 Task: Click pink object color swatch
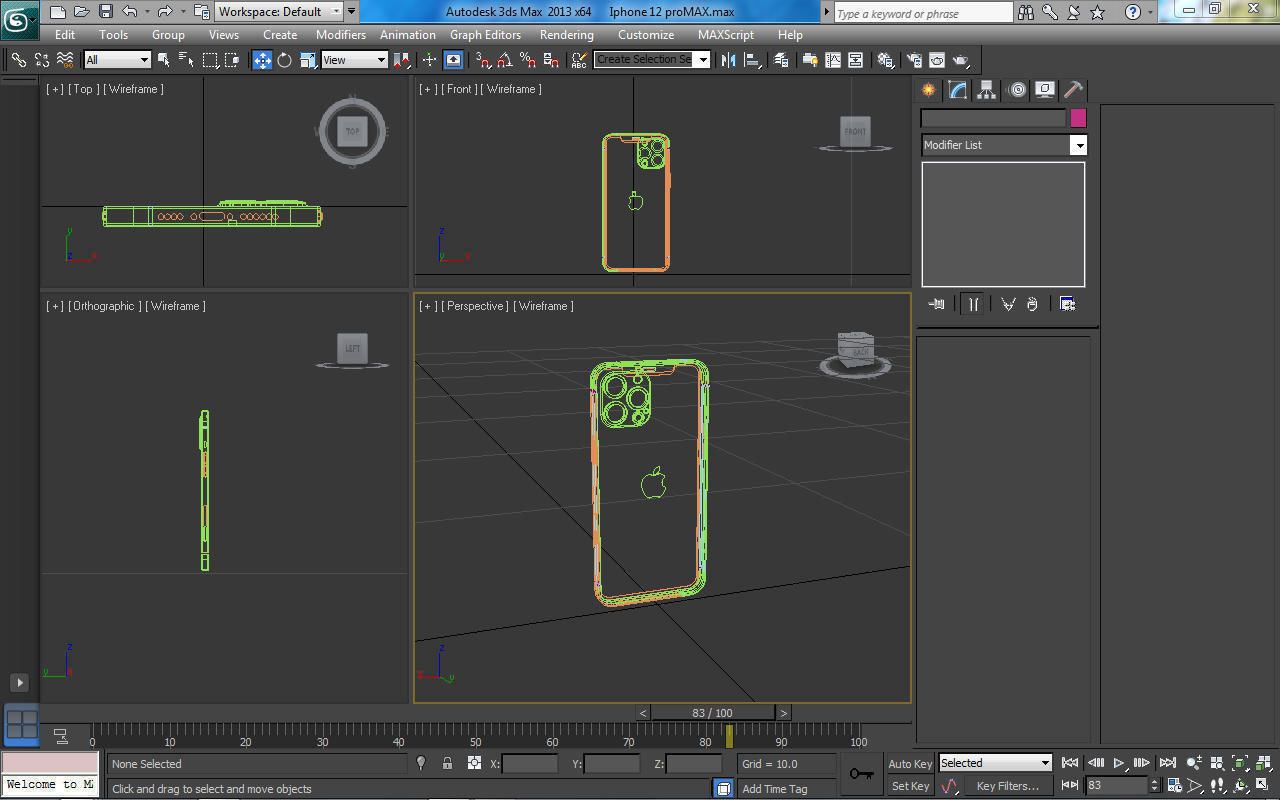(1078, 118)
